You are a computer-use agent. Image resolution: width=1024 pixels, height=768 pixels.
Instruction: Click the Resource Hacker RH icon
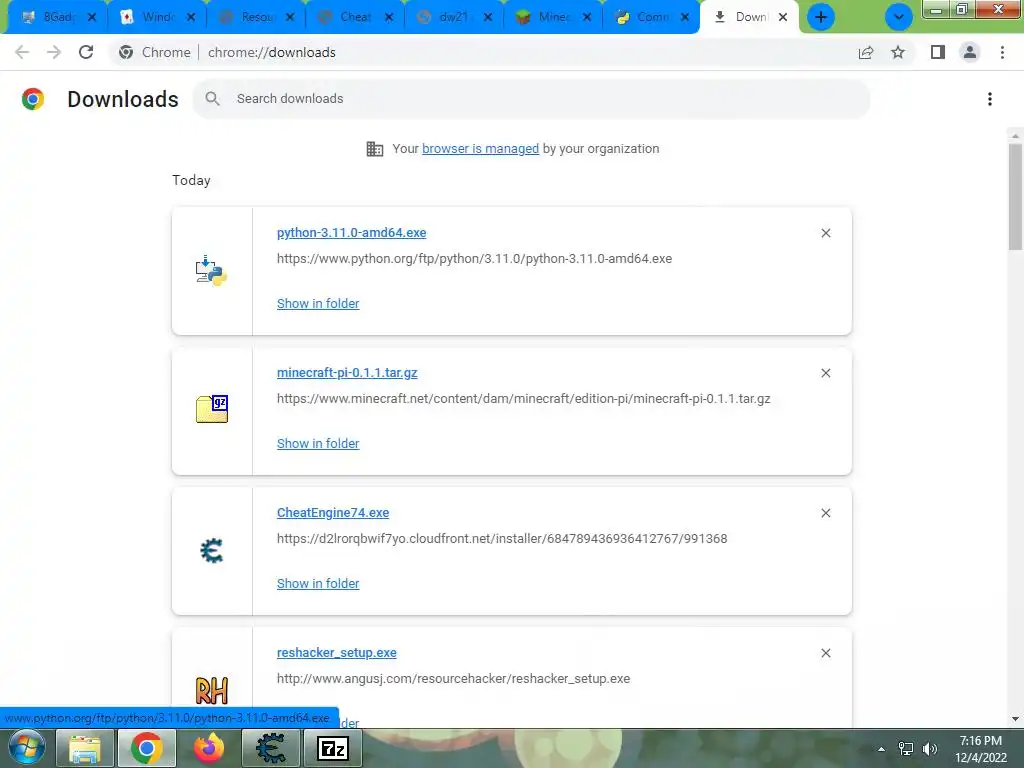(x=212, y=690)
